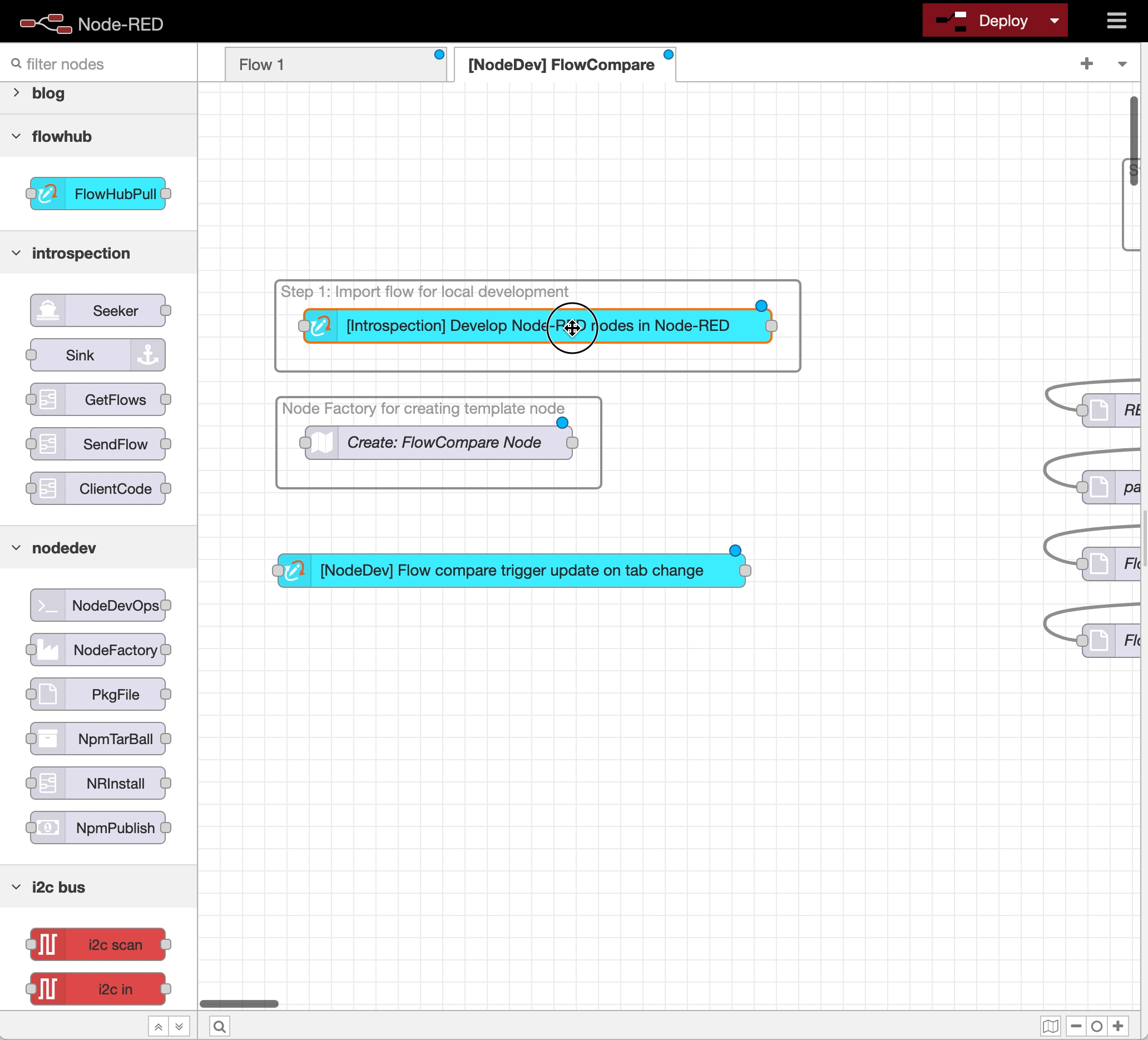Click the filter nodes search field

click(98, 64)
